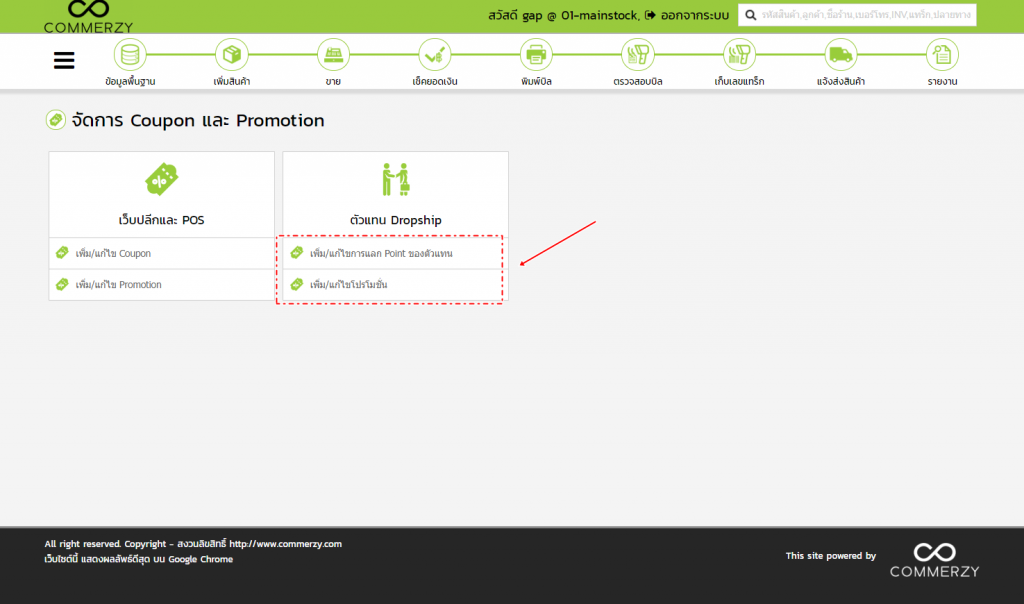This screenshot has height=604, width=1024.
Task: Open เพิ่ม/แก้ไข Coupon link
Action: 113,253
